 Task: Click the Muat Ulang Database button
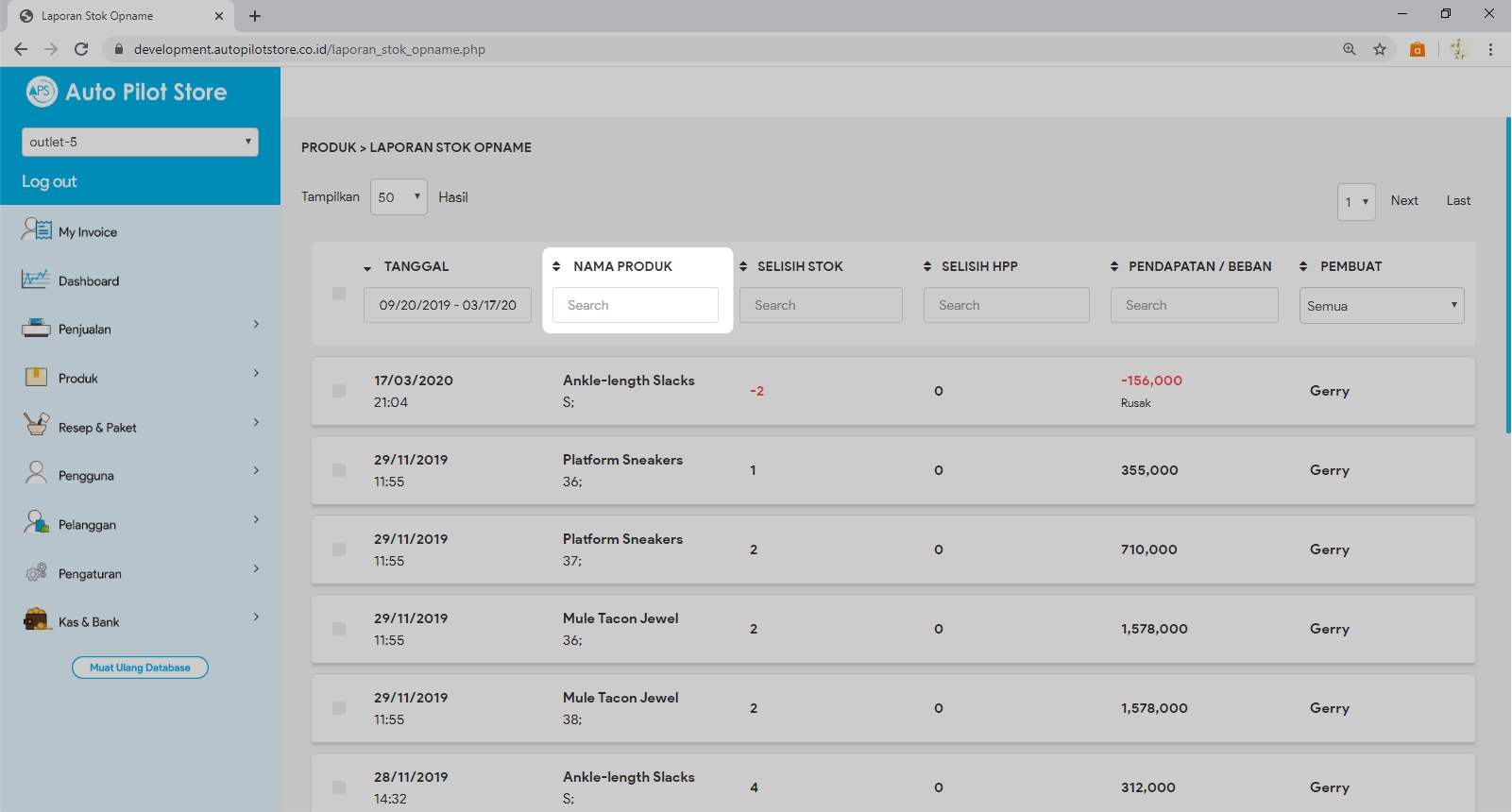click(140, 668)
